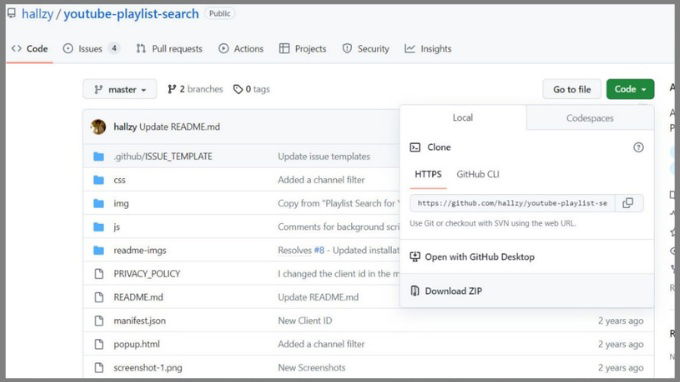
Task: Copy the clone URL with copy icon
Action: pyautogui.click(x=628, y=203)
